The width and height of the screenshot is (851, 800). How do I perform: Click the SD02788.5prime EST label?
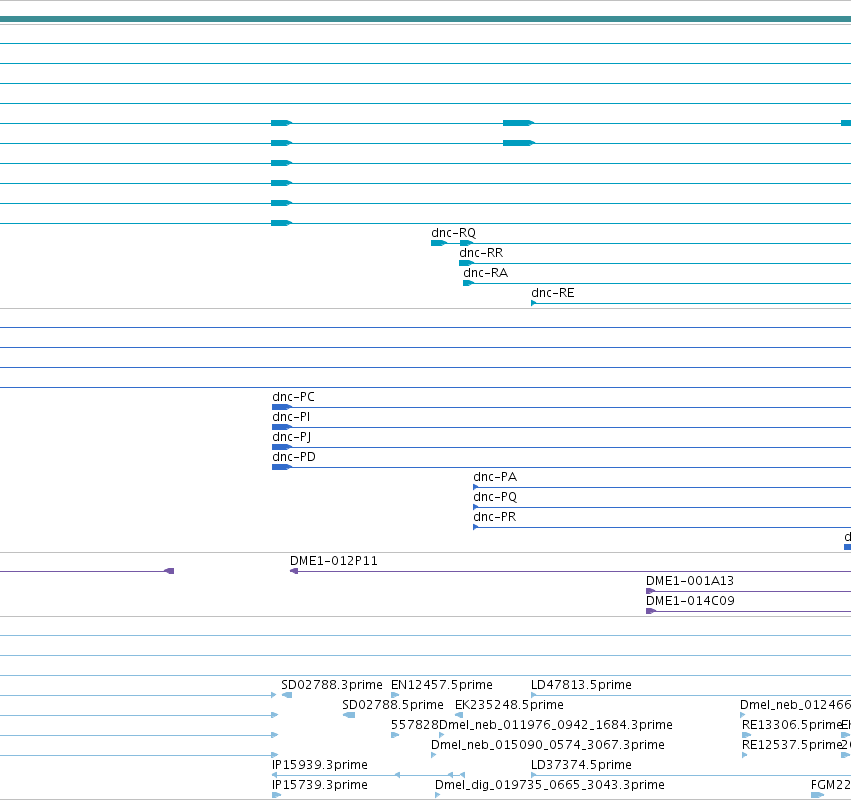coord(393,705)
